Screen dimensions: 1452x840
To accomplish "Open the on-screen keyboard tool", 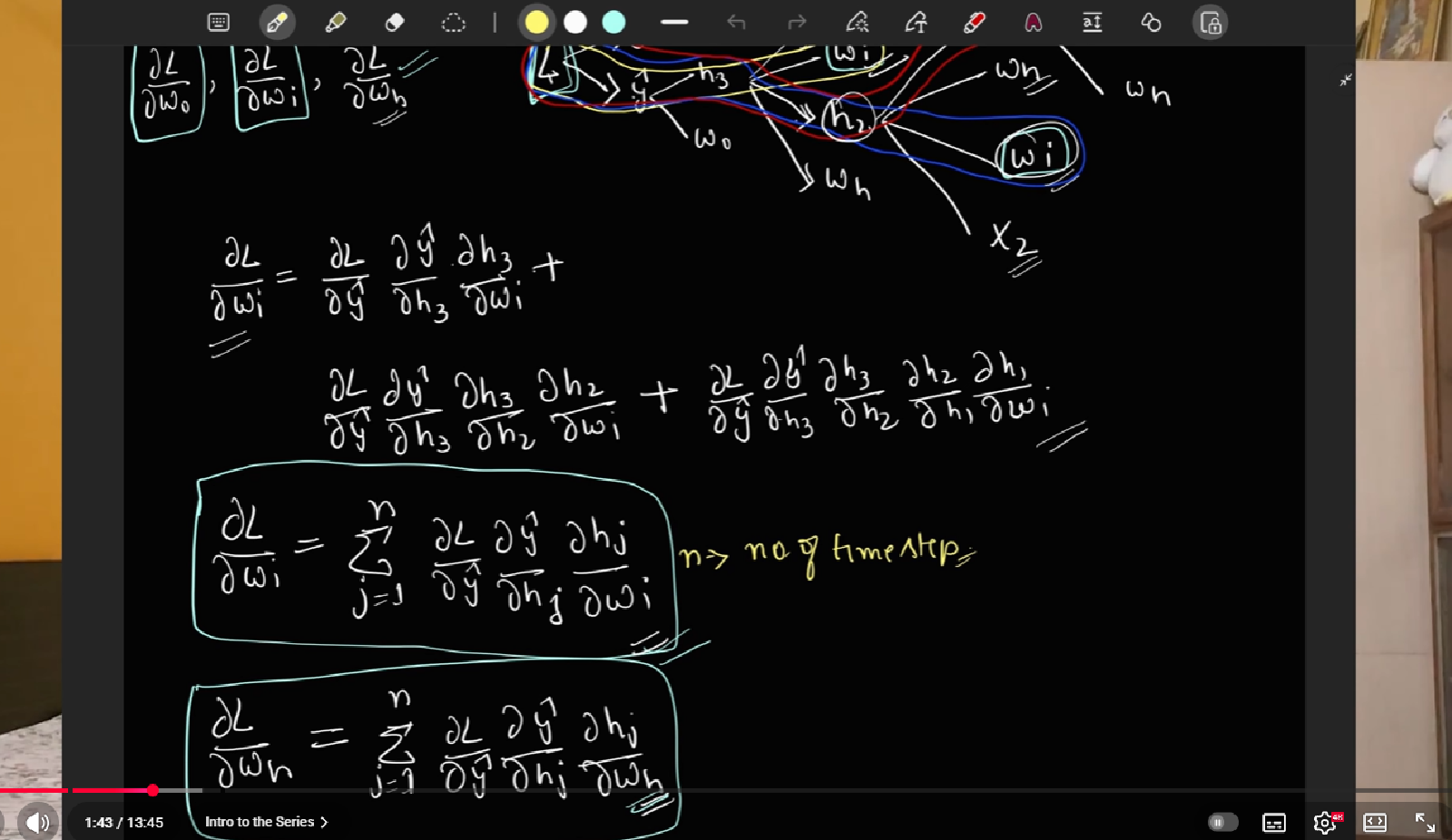I will 219,23.
